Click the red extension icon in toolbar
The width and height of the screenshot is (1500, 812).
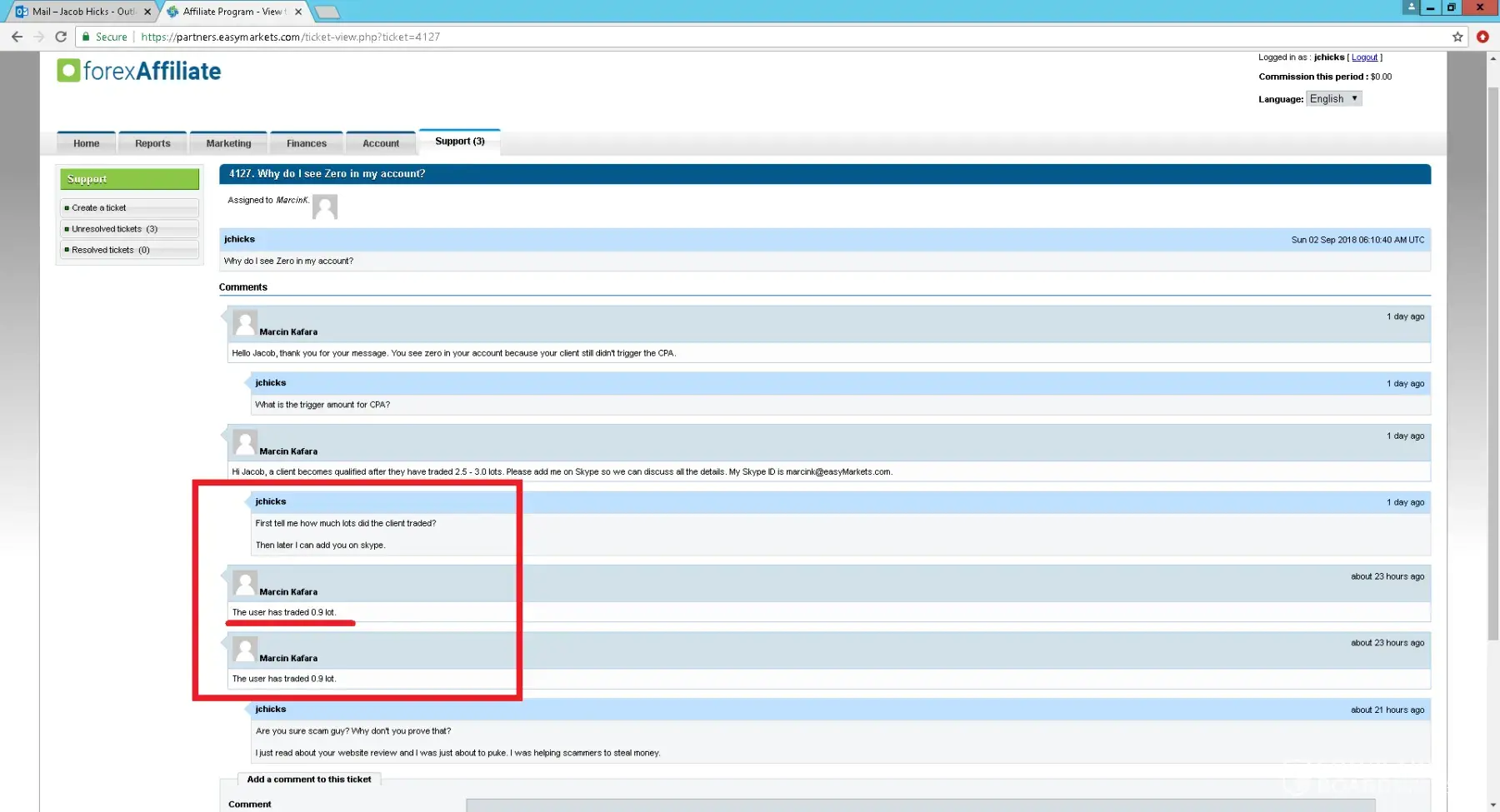tap(1482, 37)
